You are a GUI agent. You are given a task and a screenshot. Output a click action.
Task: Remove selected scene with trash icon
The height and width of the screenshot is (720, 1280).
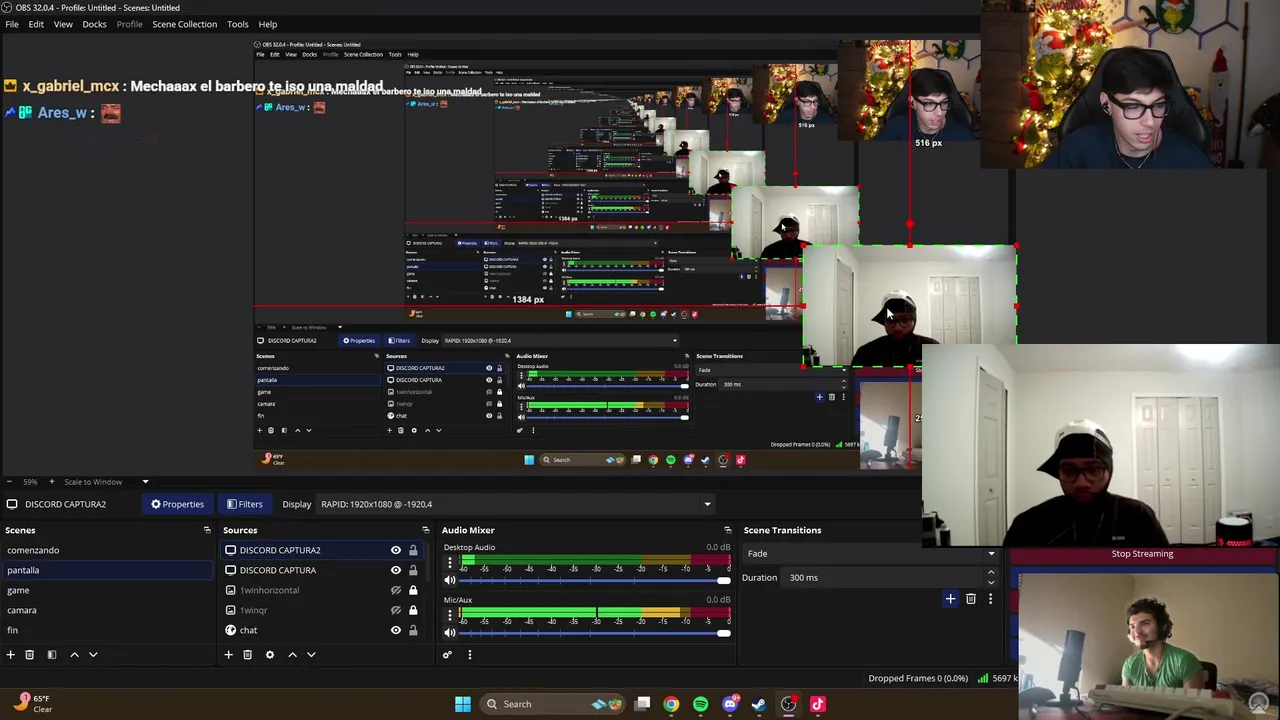click(29, 655)
